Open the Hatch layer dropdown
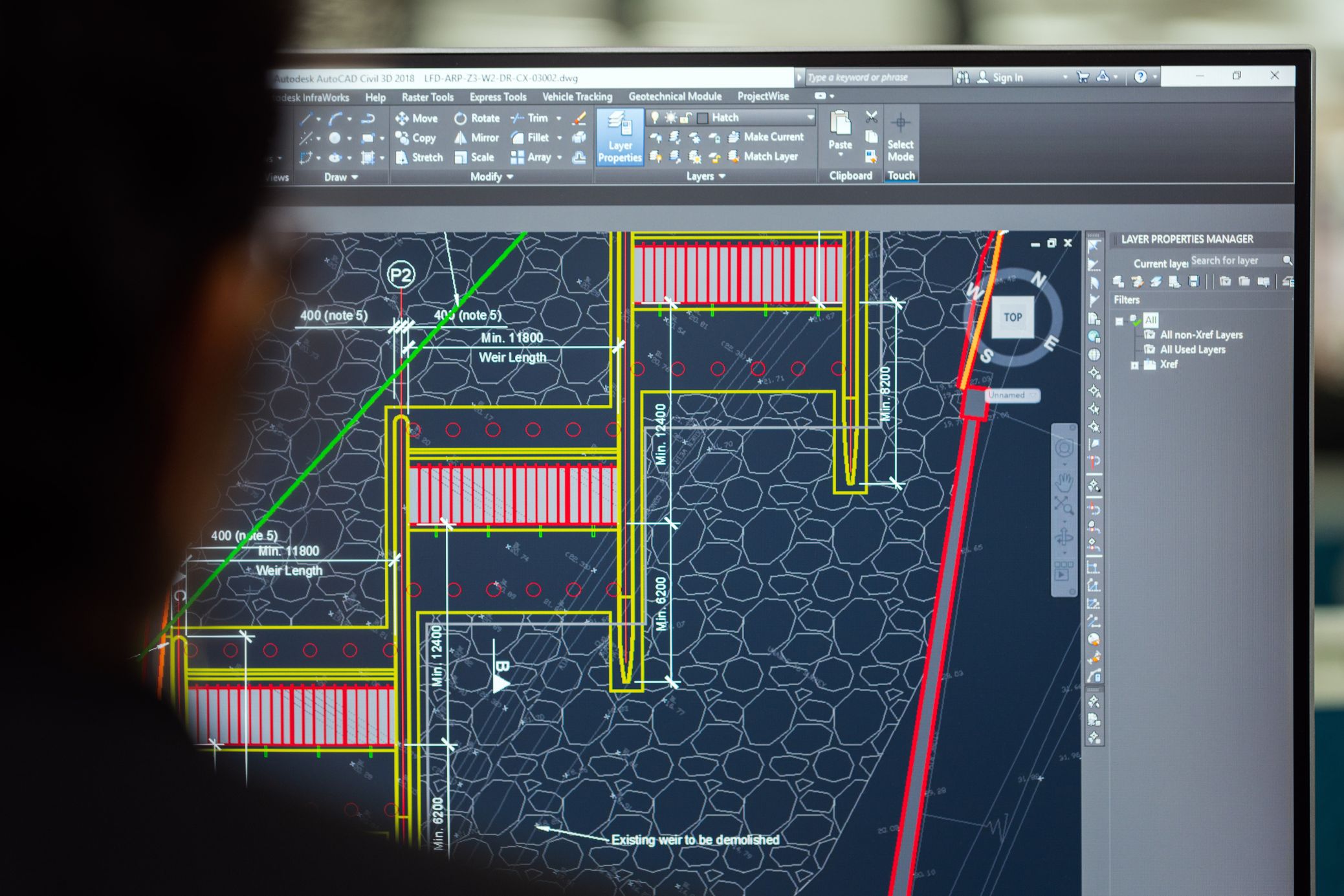 pos(810,117)
